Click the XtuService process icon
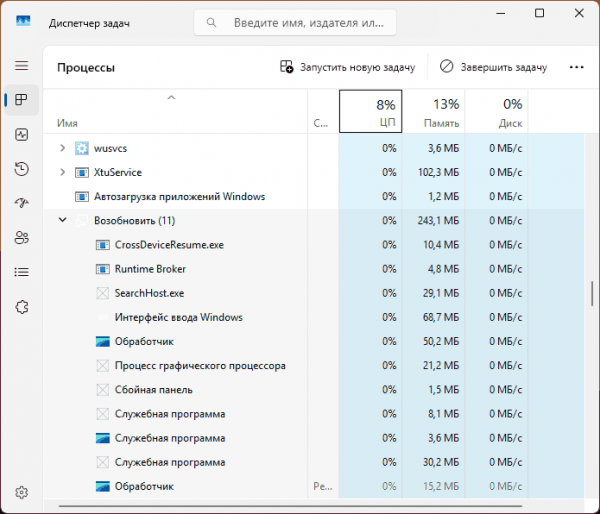The width and height of the screenshot is (600, 514). pyautogui.click(x=82, y=173)
